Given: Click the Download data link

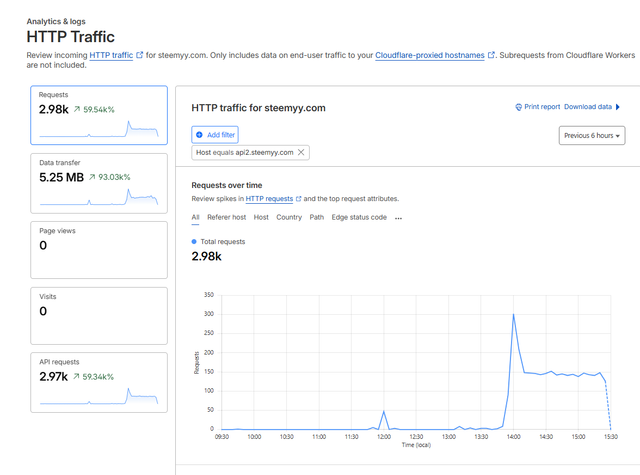Looking at the screenshot, I should coord(588,107).
